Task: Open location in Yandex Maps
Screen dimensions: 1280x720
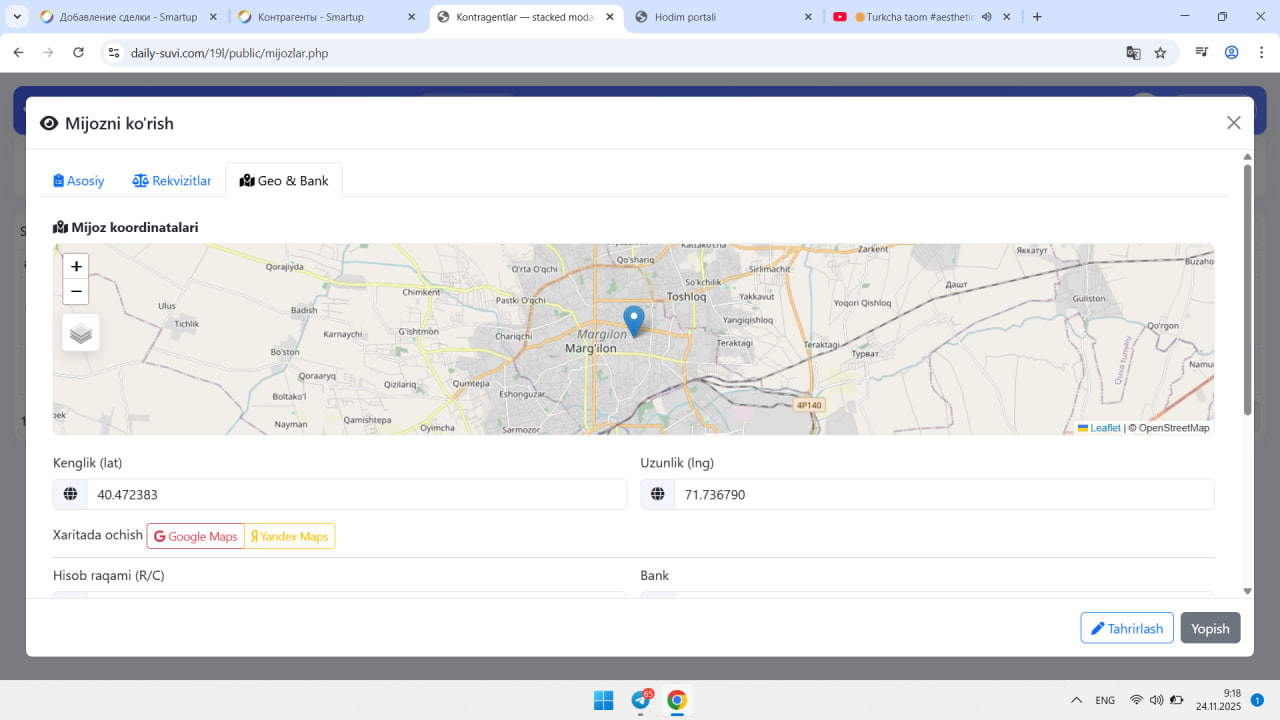Action: pos(290,536)
